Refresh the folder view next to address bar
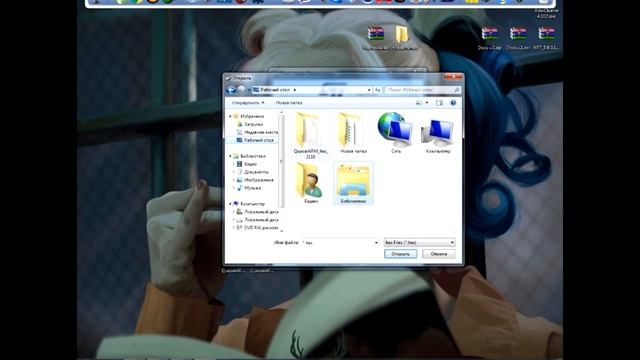This screenshot has height=360, width=640. tap(378, 90)
